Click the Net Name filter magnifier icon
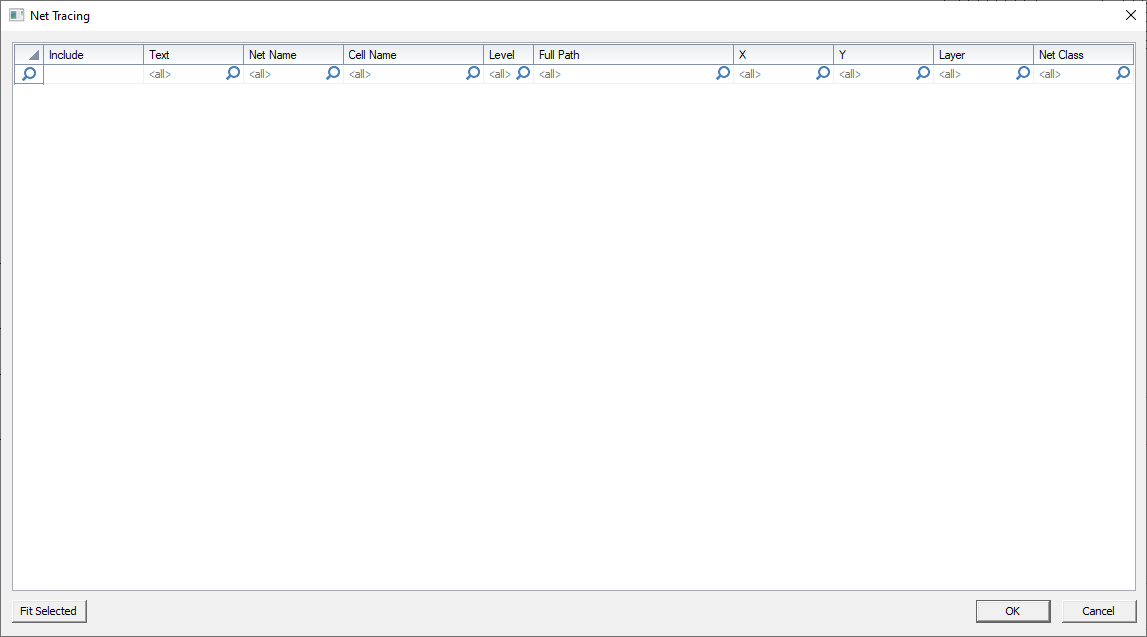The image size is (1147, 637). (332, 73)
